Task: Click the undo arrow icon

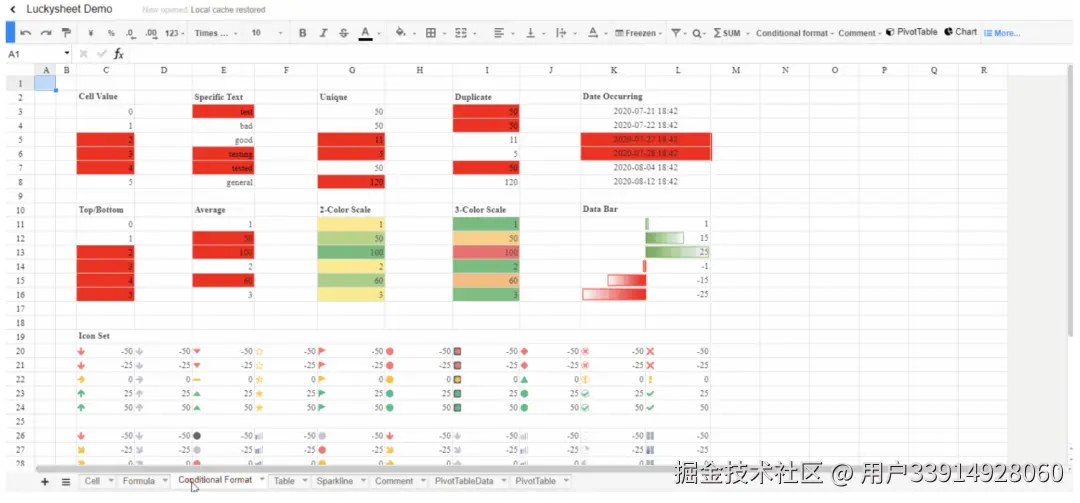Action: click(x=25, y=32)
